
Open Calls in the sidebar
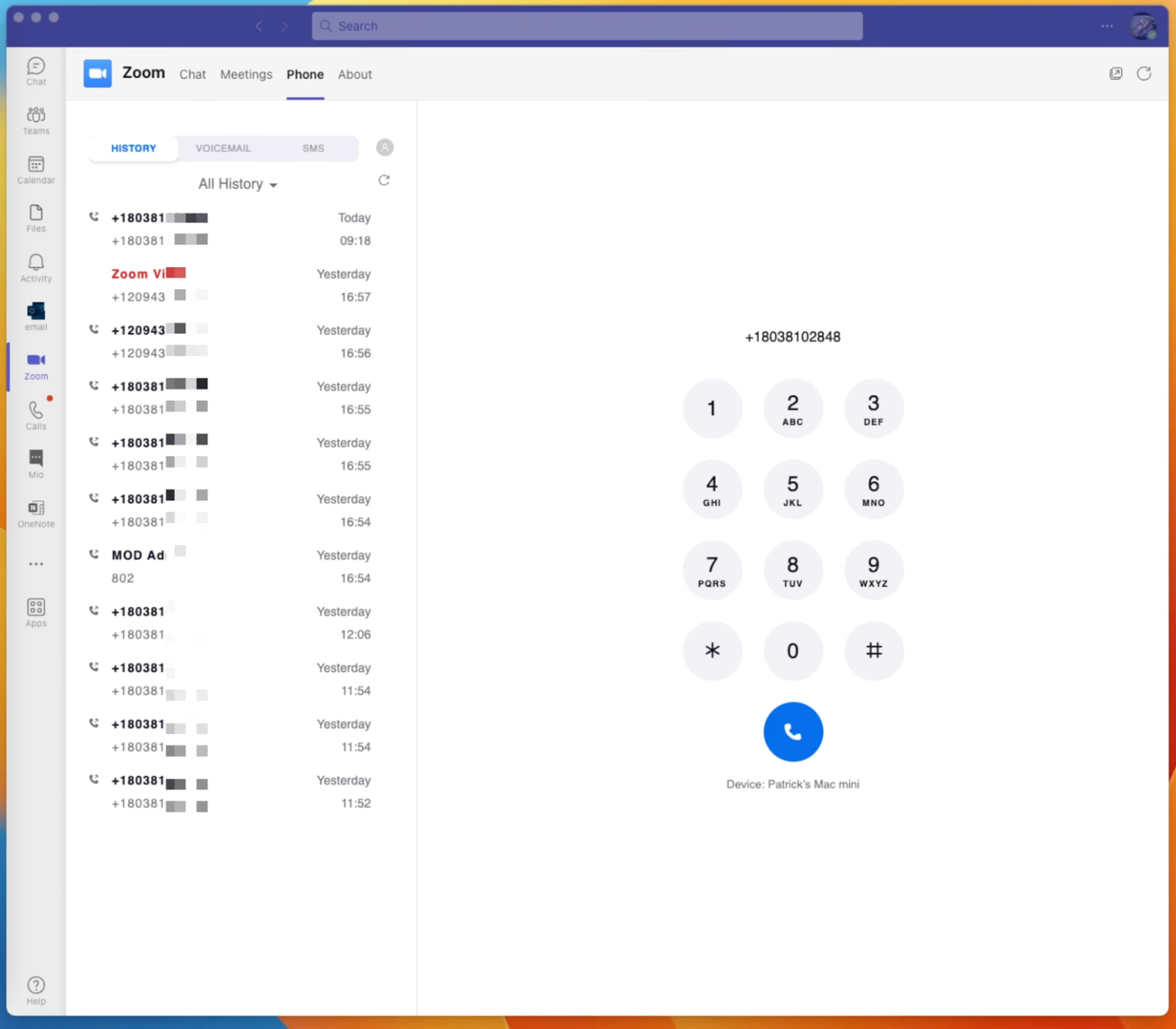(36, 416)
